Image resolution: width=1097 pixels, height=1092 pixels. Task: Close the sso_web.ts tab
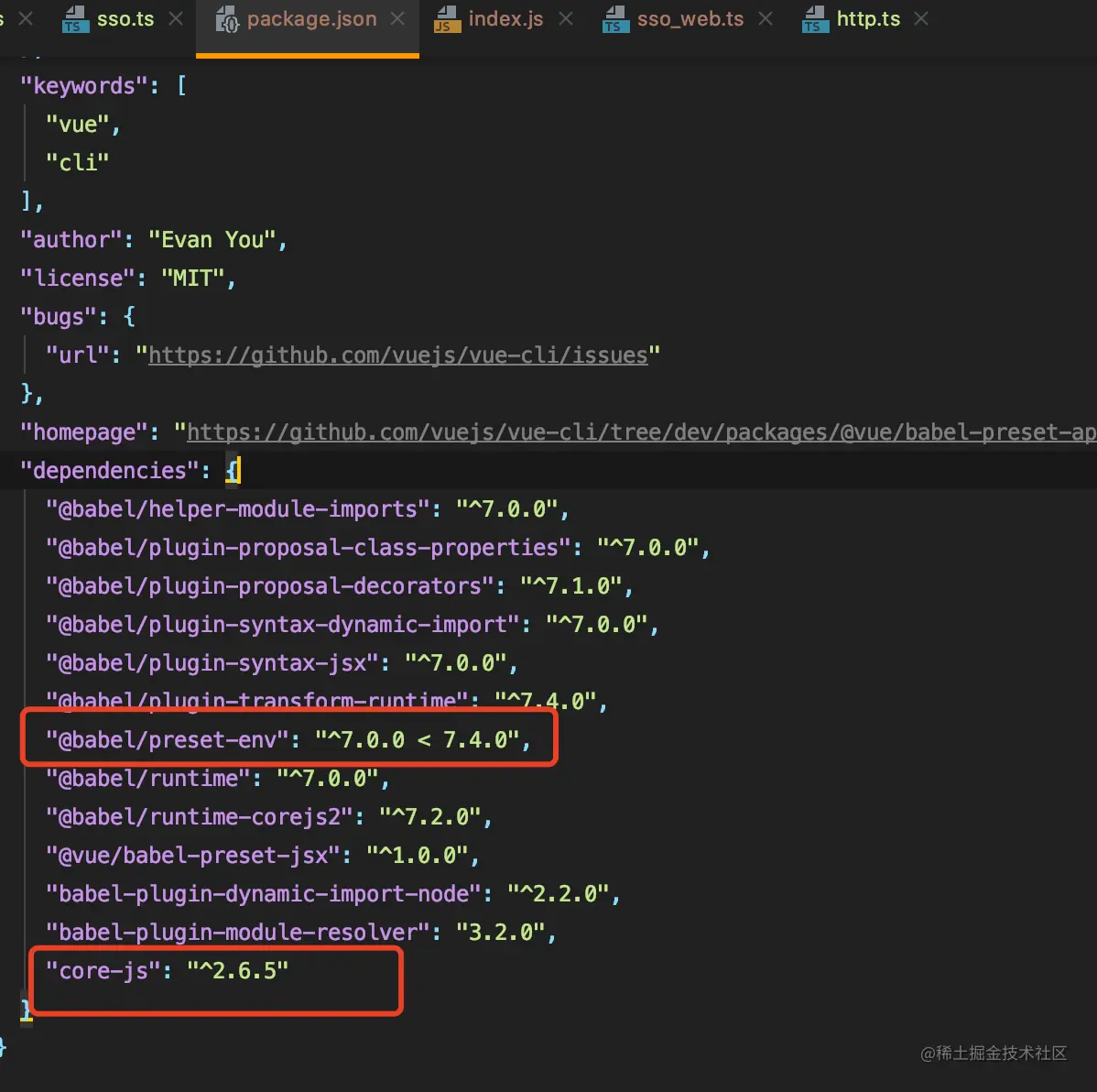(766, 19)
